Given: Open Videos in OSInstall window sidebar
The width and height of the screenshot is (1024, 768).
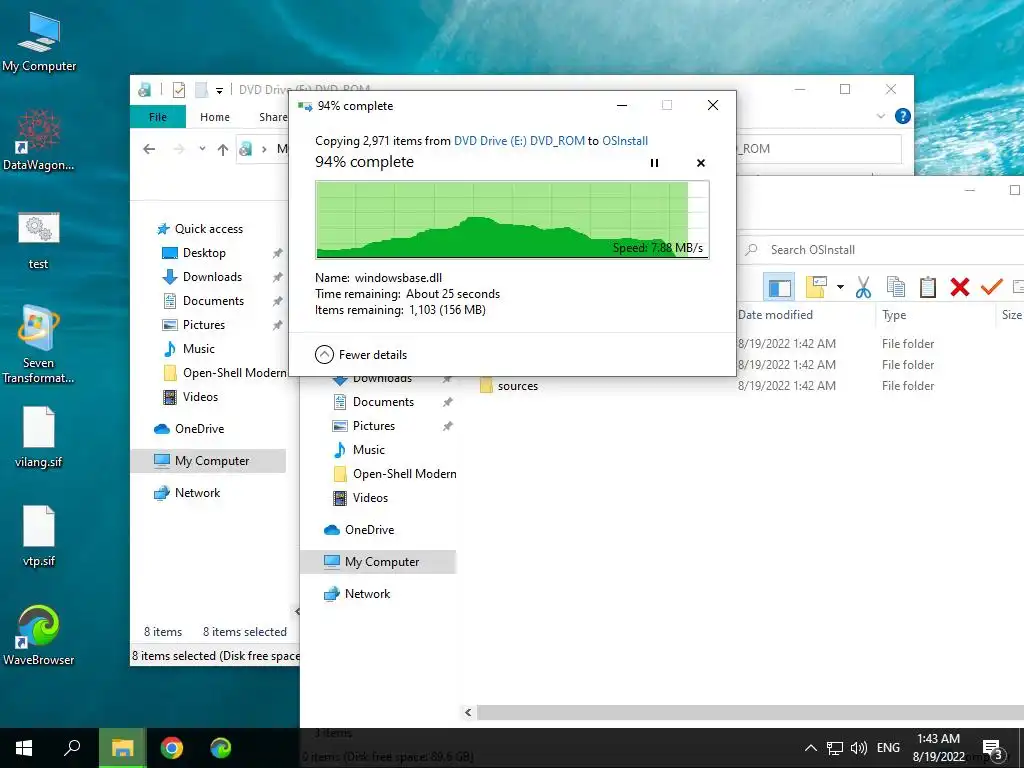Looking at the screenshot, I should point(360,498).
